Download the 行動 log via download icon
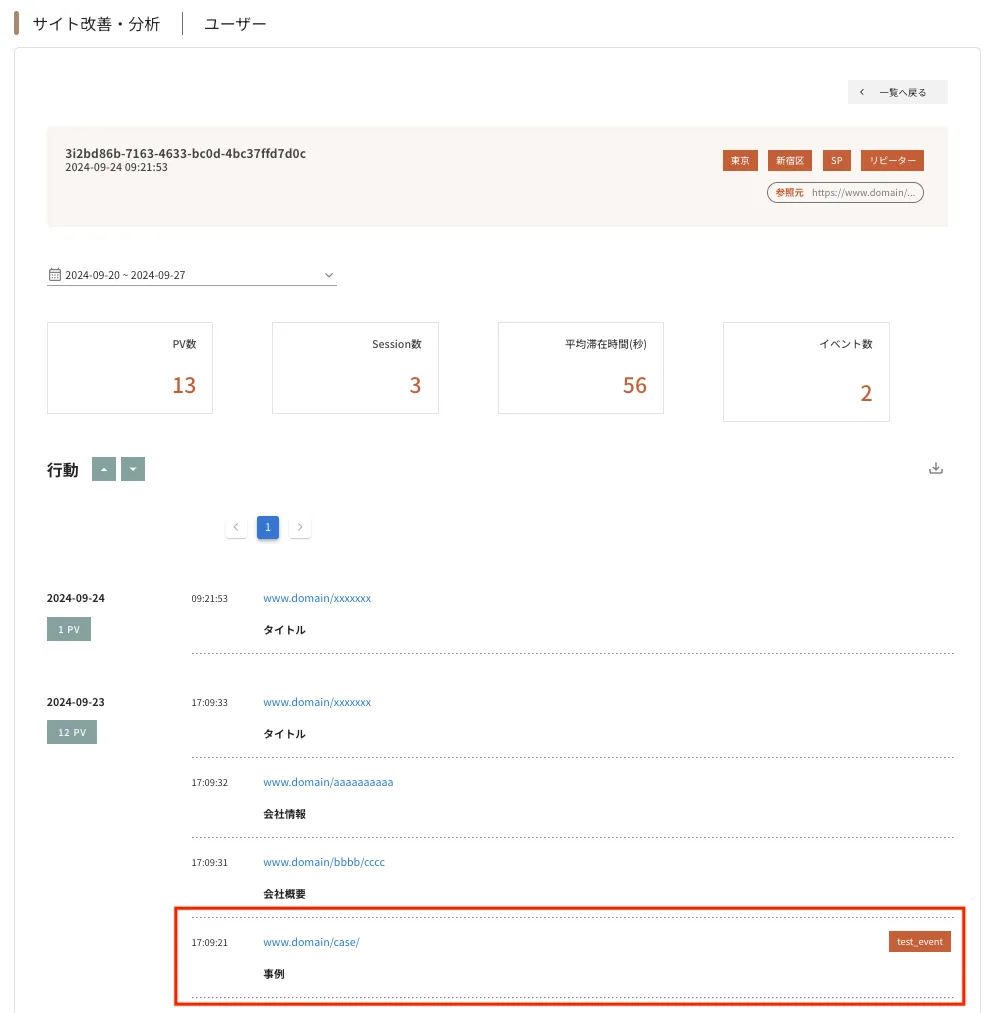 click(x=936, y=468)
